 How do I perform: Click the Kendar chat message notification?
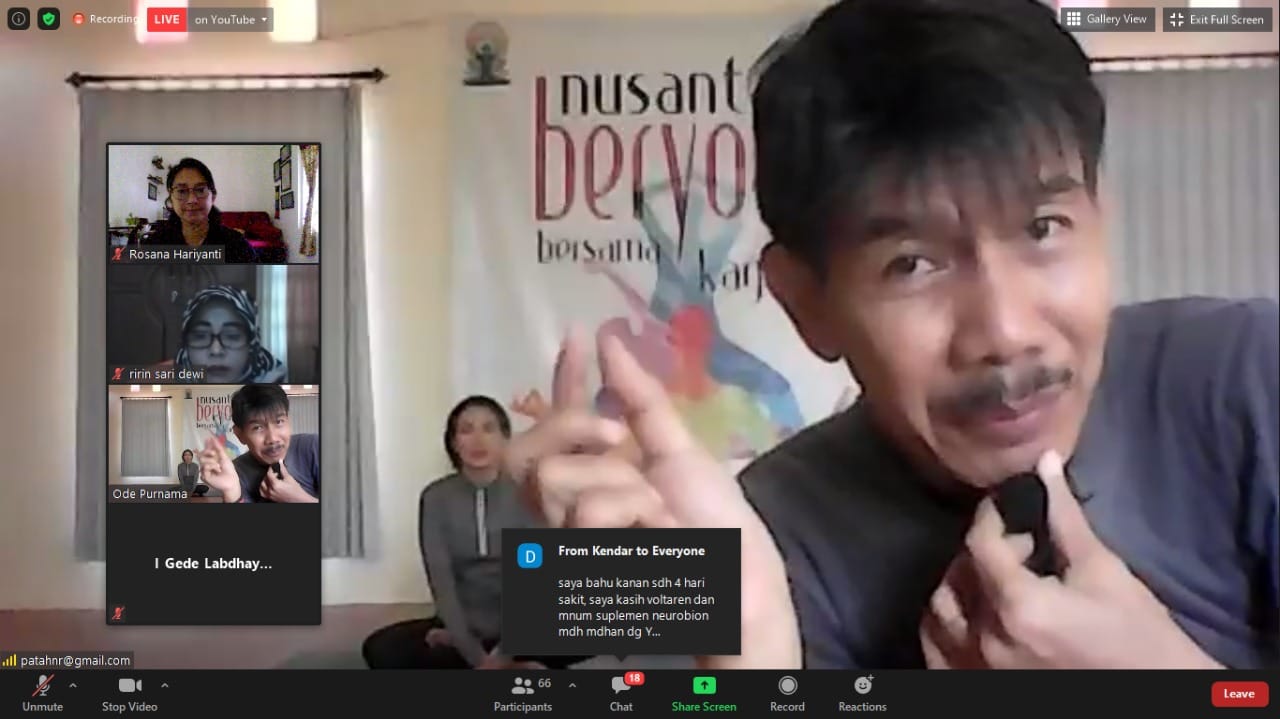(621, 591)
